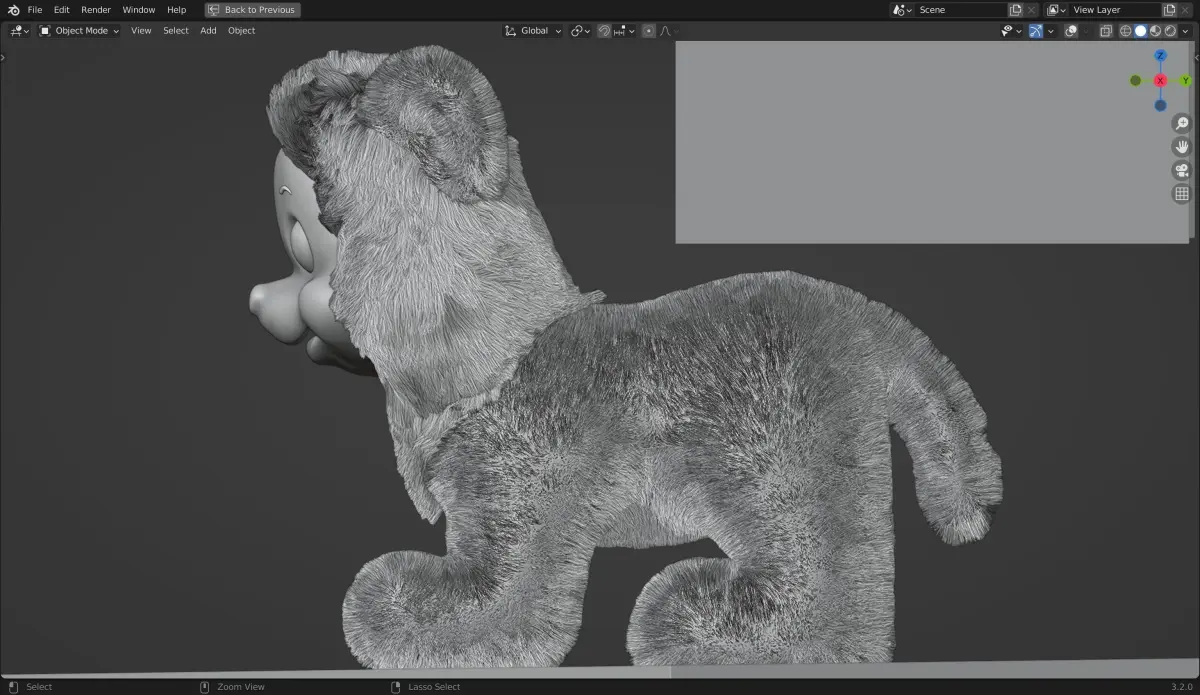1200x695 pixels.
Task: Click the Z axis on navigation gizmo
Action: (1160, 56)
